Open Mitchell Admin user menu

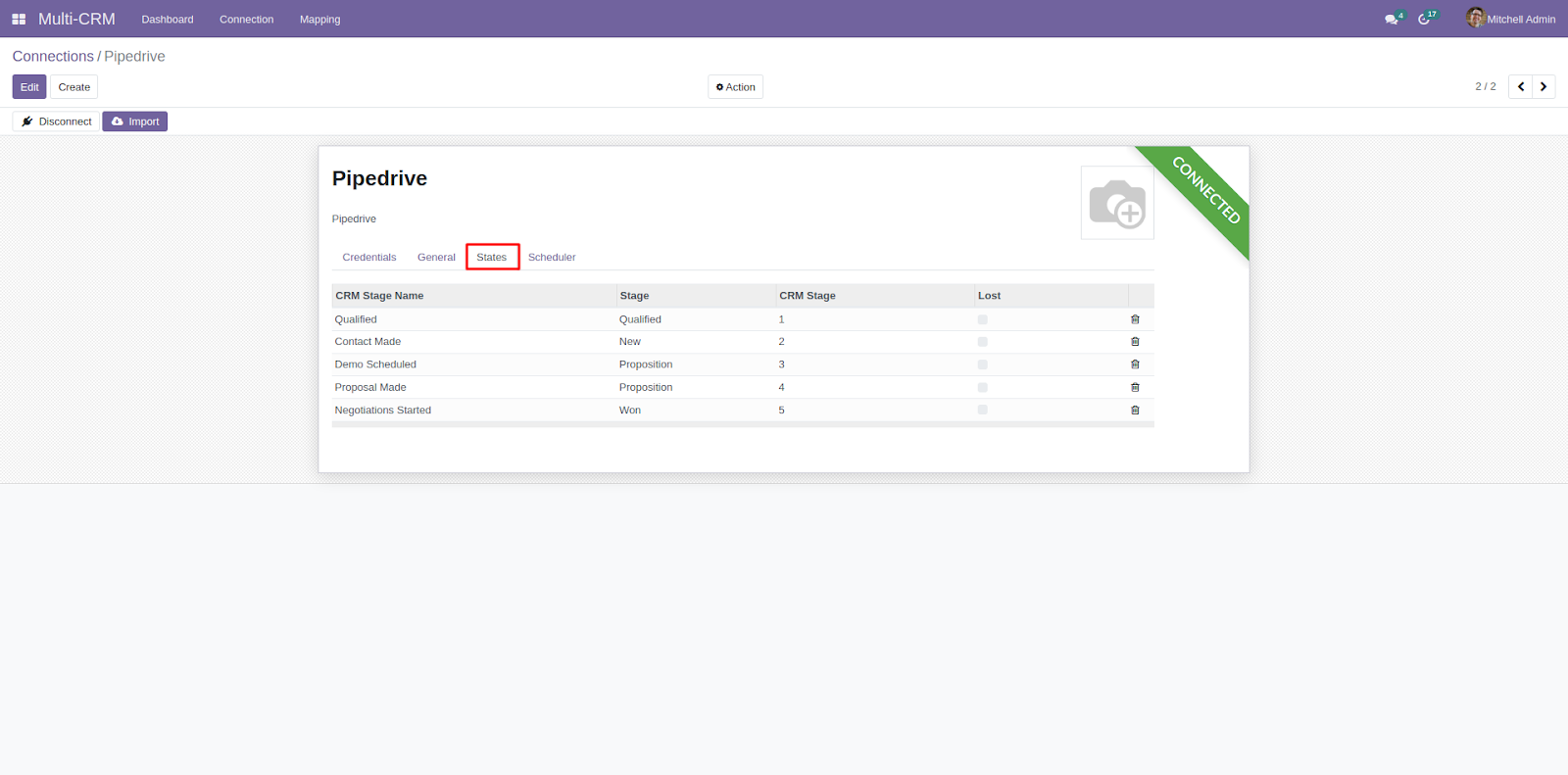coord(1510,19)
